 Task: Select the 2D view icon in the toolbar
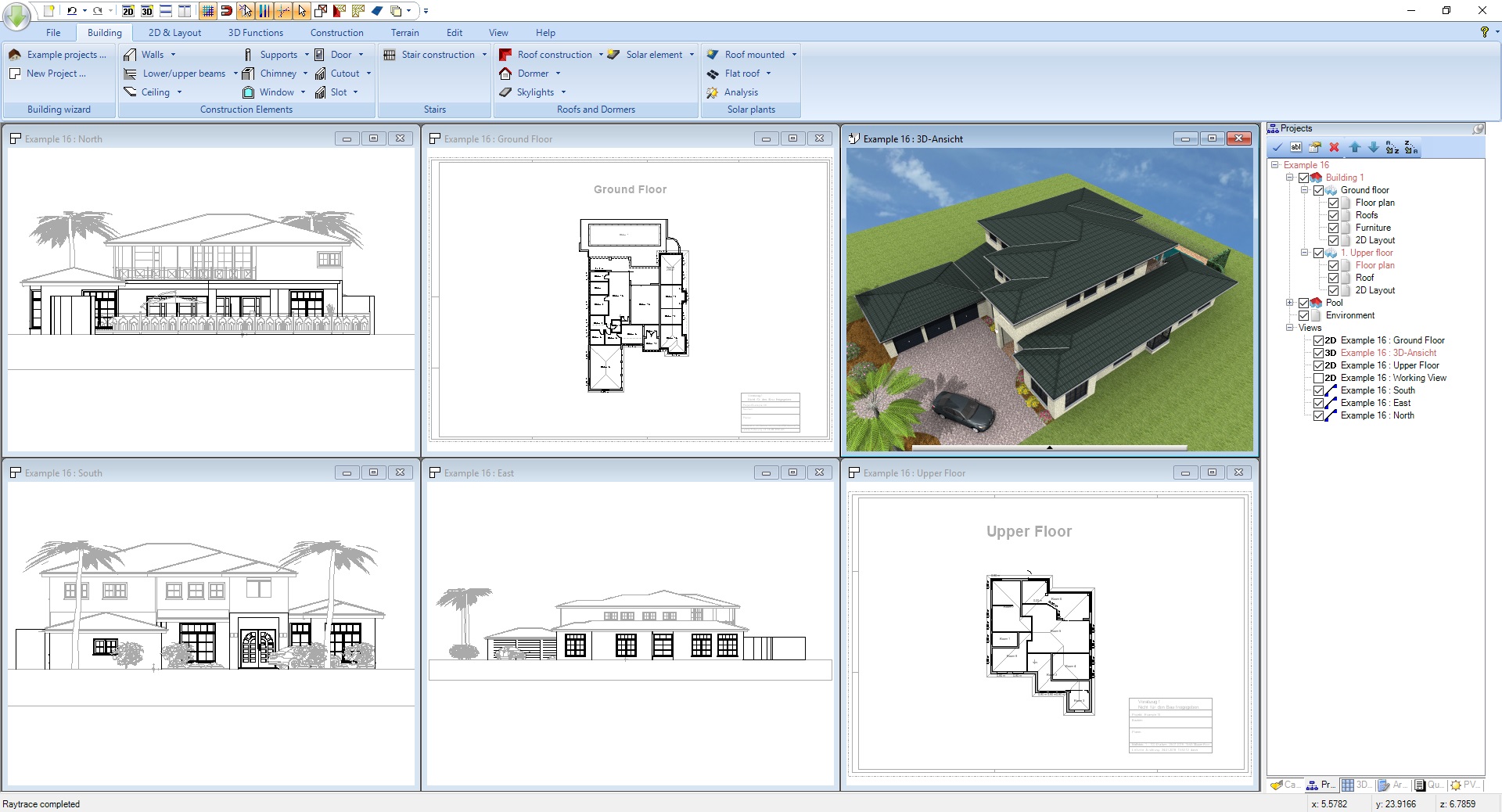tap(128, 11)
